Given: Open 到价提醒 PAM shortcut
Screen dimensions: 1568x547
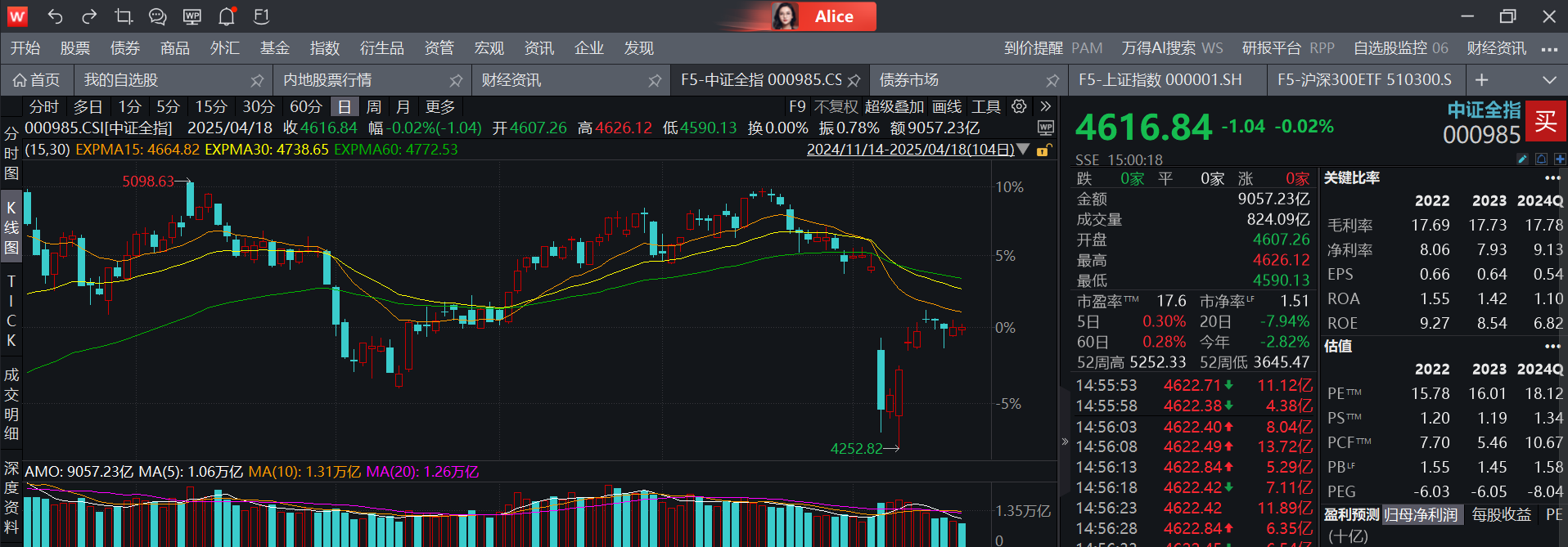Looking at the screenshot, I should (1054, 48).
